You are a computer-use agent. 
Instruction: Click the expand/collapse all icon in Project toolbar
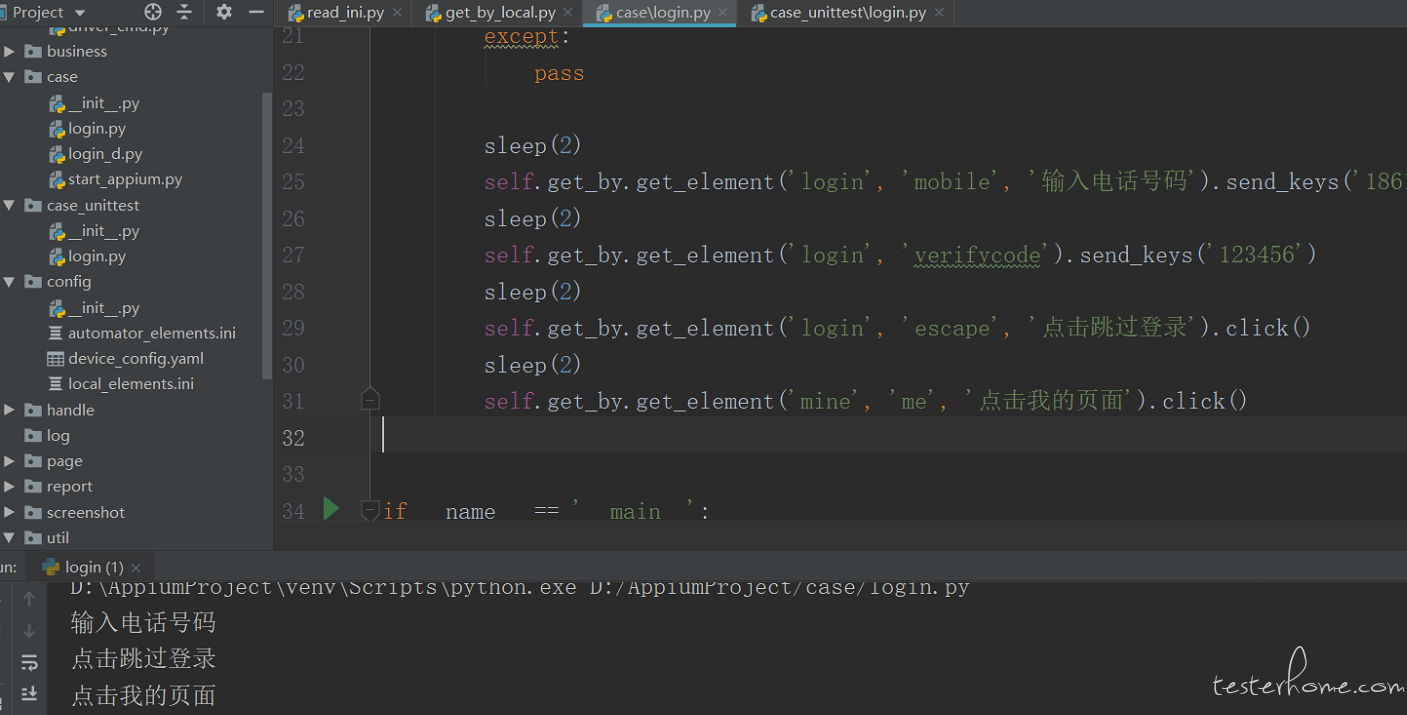click(x=184, y=12)
